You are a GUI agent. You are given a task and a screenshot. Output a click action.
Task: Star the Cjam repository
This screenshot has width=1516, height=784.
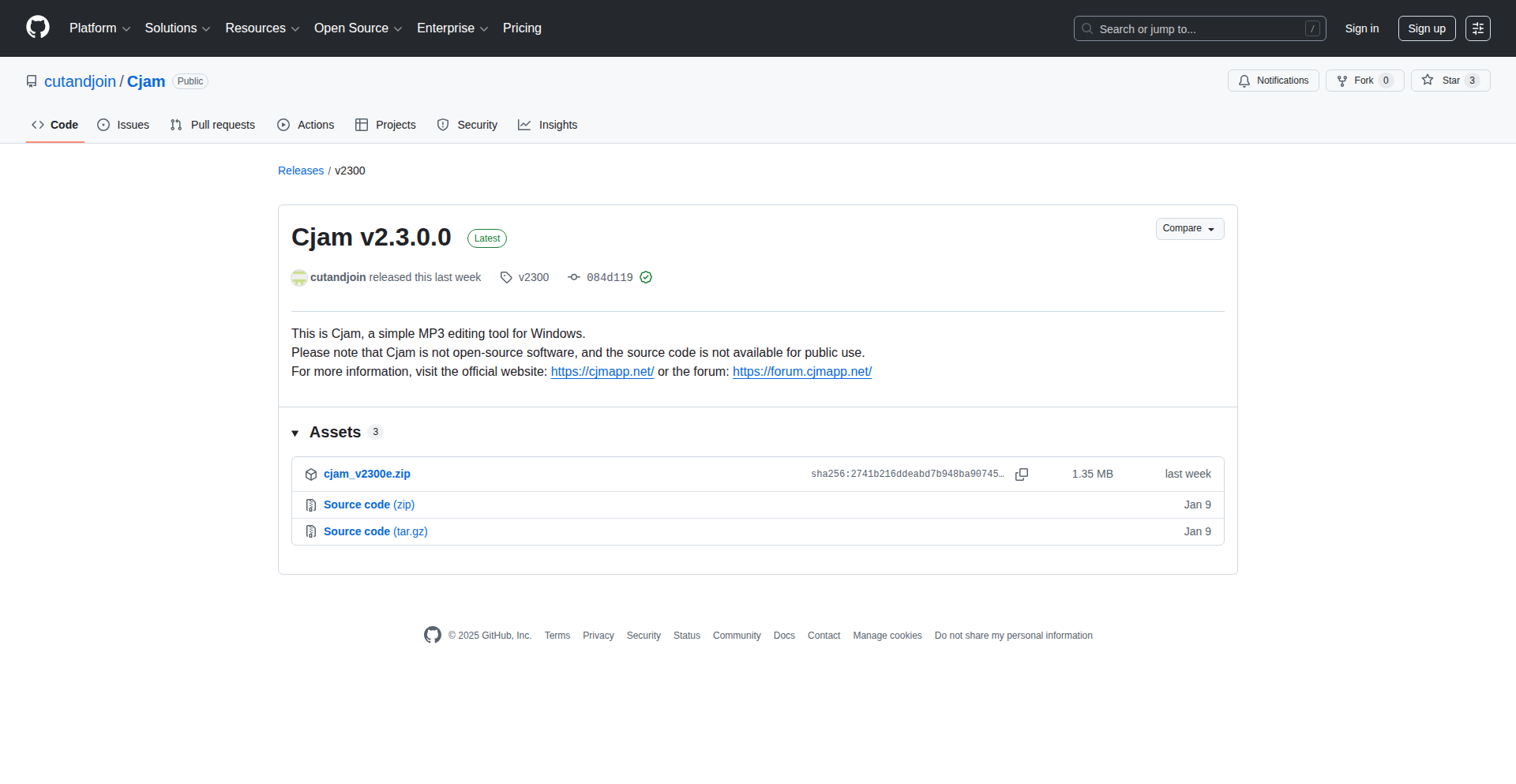click(1450, 81)
